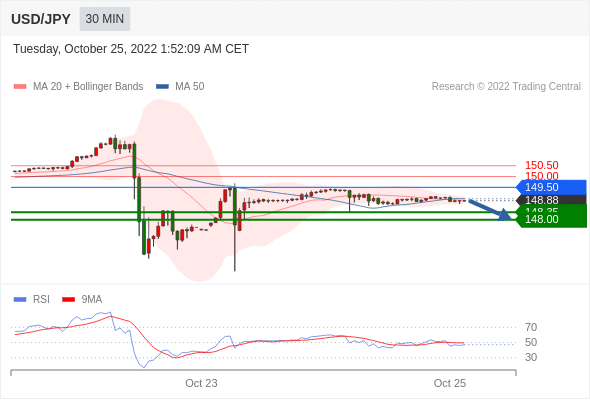The height and width of the screenshot is (400, 590).
Task: Toggle the MA 50 legend entry
Action: 180,86
